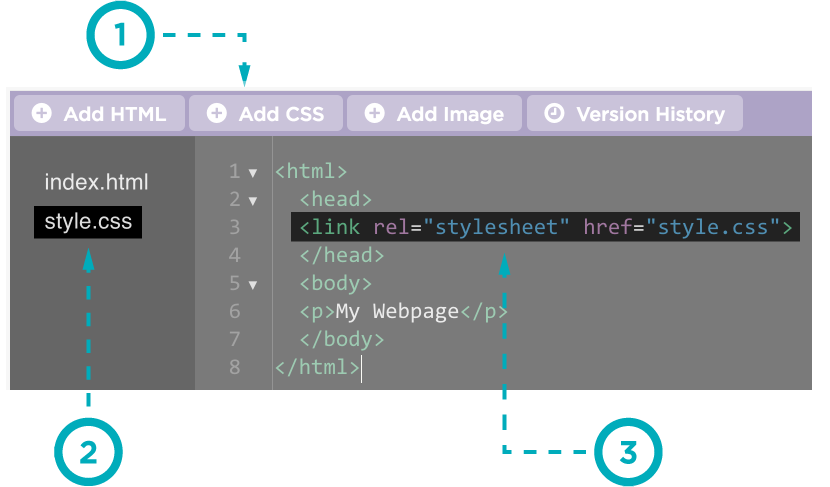
Task: Click the clock icon on Version History
Action: pyautogui.click(x=553, y=114)
